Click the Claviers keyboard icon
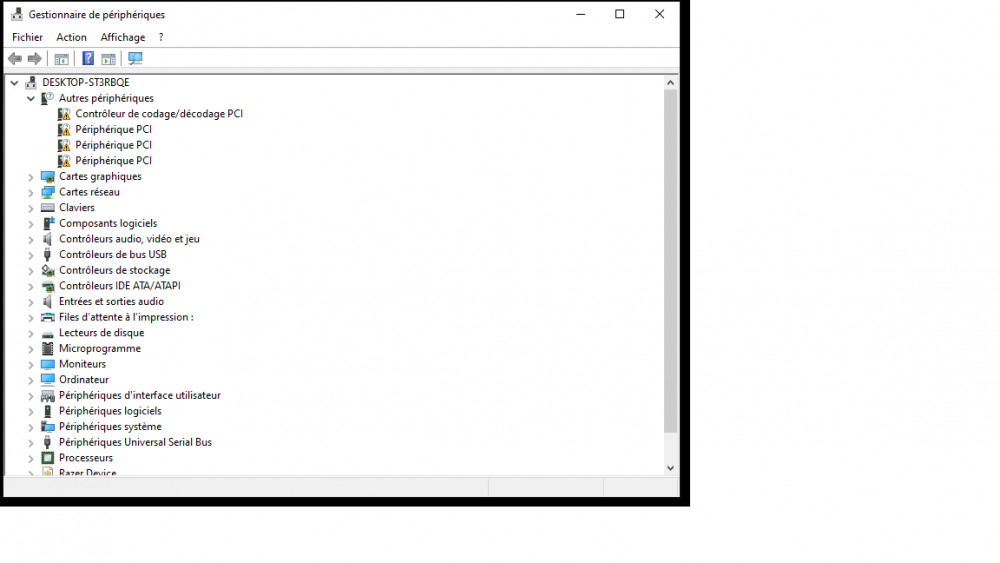Viewport: 1000px width, 563px height. 47,208
